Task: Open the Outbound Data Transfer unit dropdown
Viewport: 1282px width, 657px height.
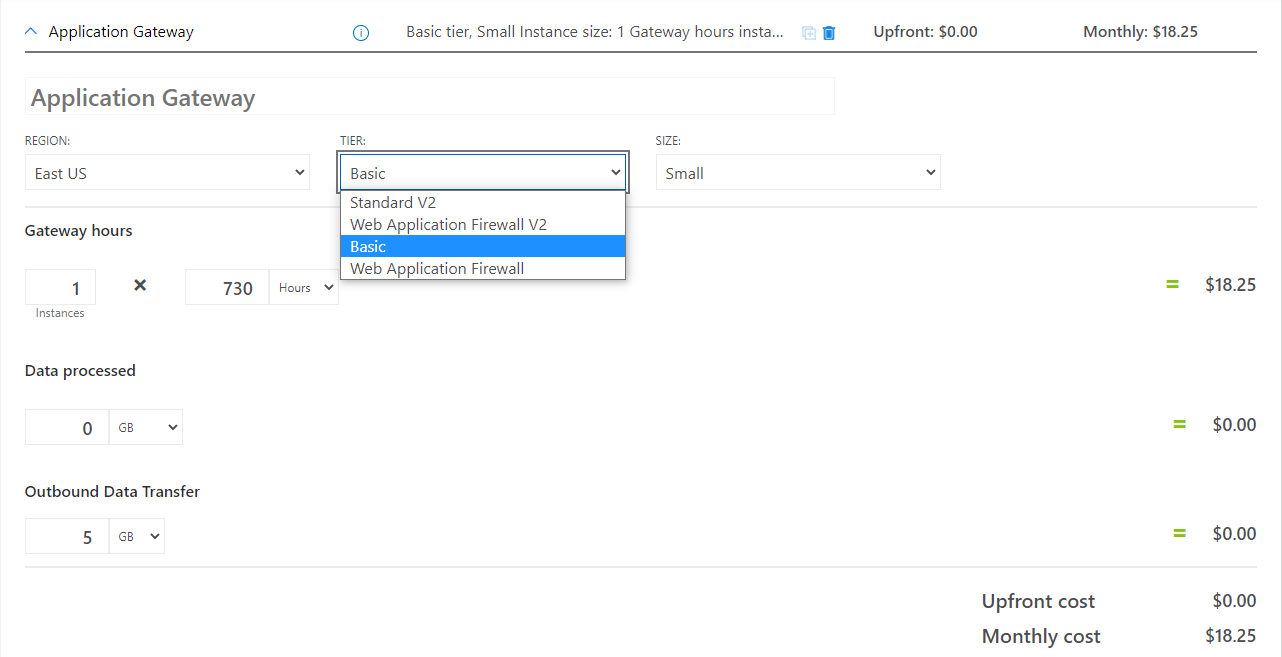Action: pyautogui.click(x=136, y=536)
